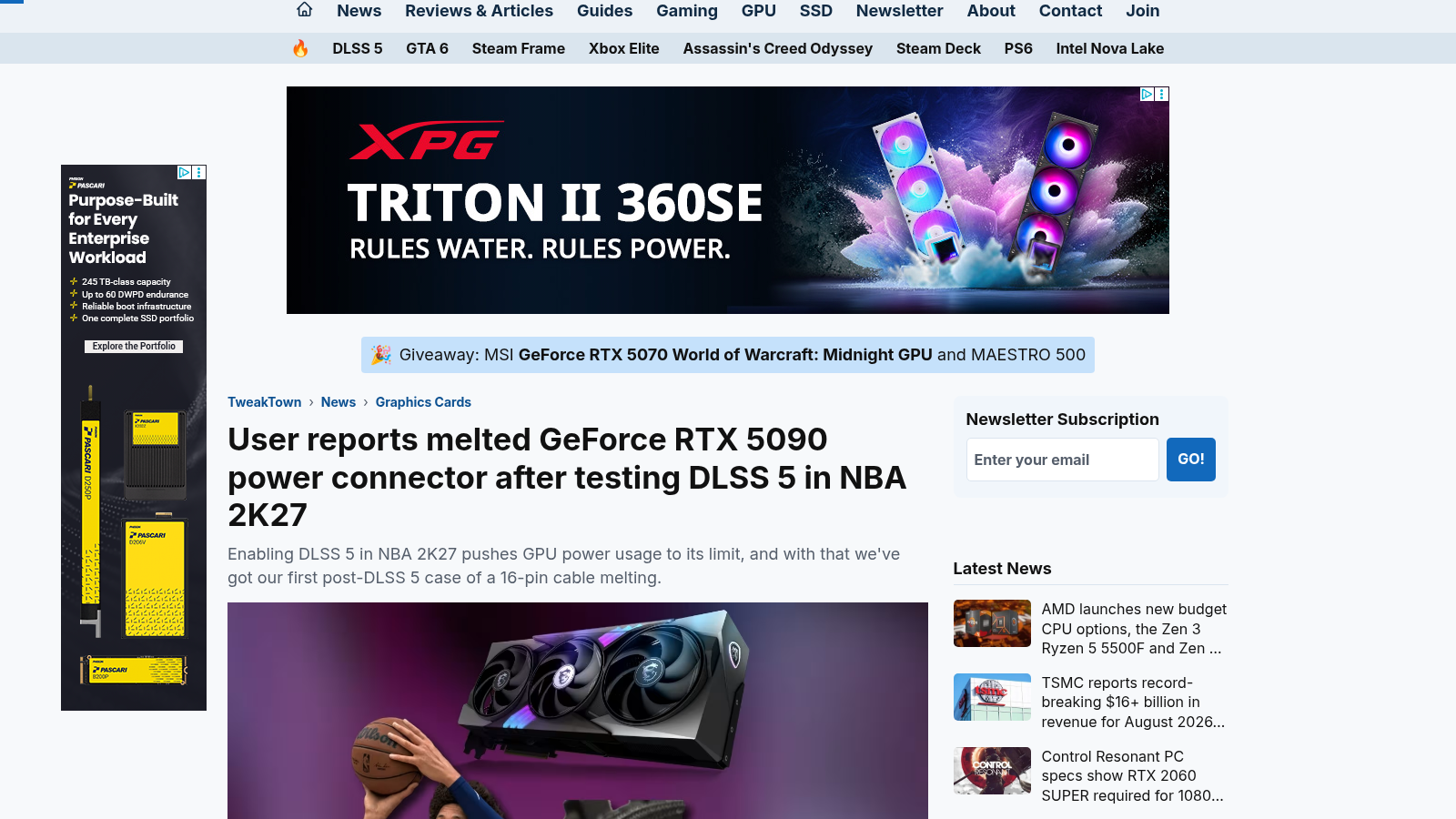The image size is (1456, 819).
Task: Read Control Resonant PC specs article
Action: (1133, 776)
